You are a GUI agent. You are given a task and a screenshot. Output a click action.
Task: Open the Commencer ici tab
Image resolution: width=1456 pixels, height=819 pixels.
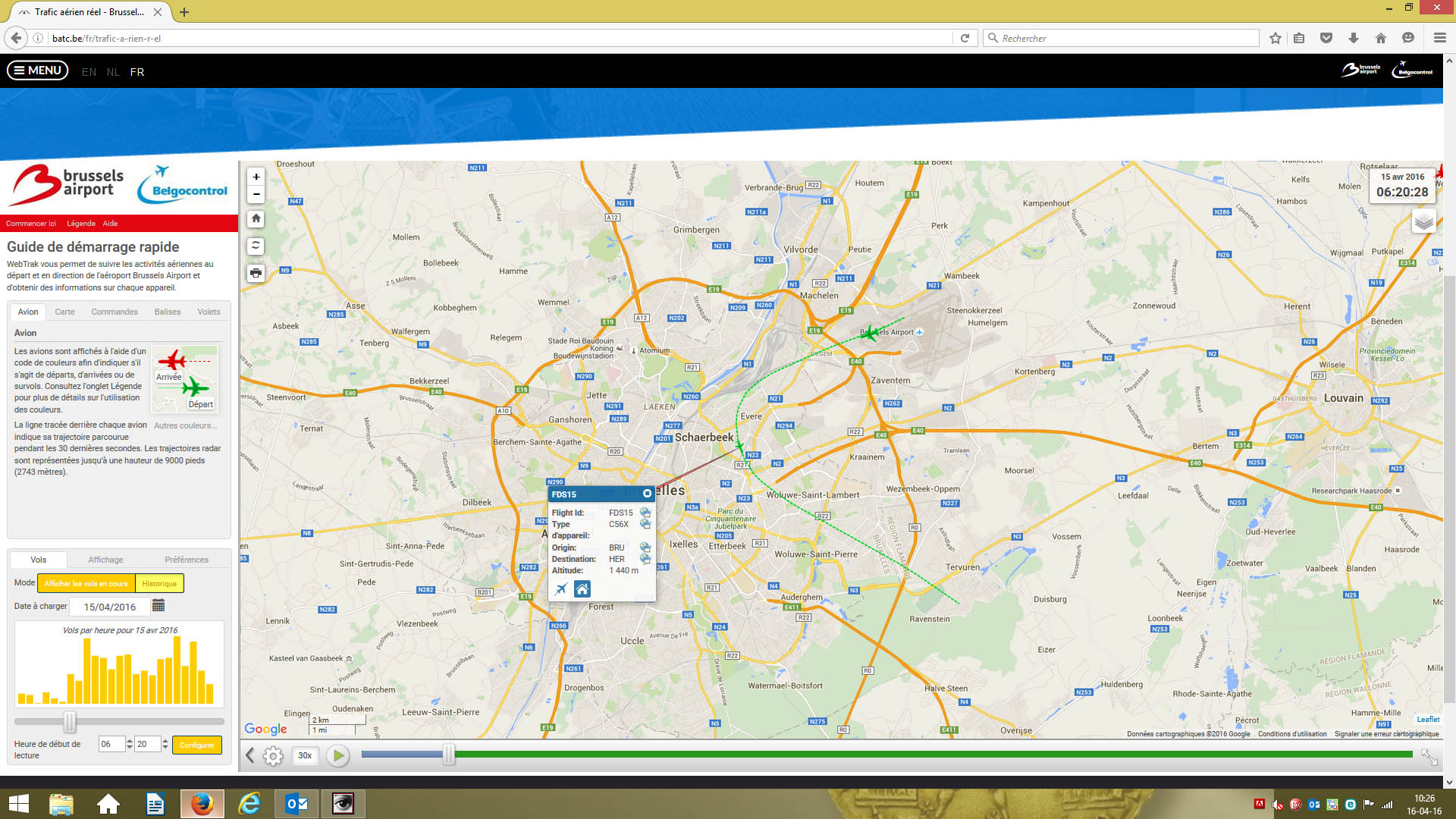[31, 224]
